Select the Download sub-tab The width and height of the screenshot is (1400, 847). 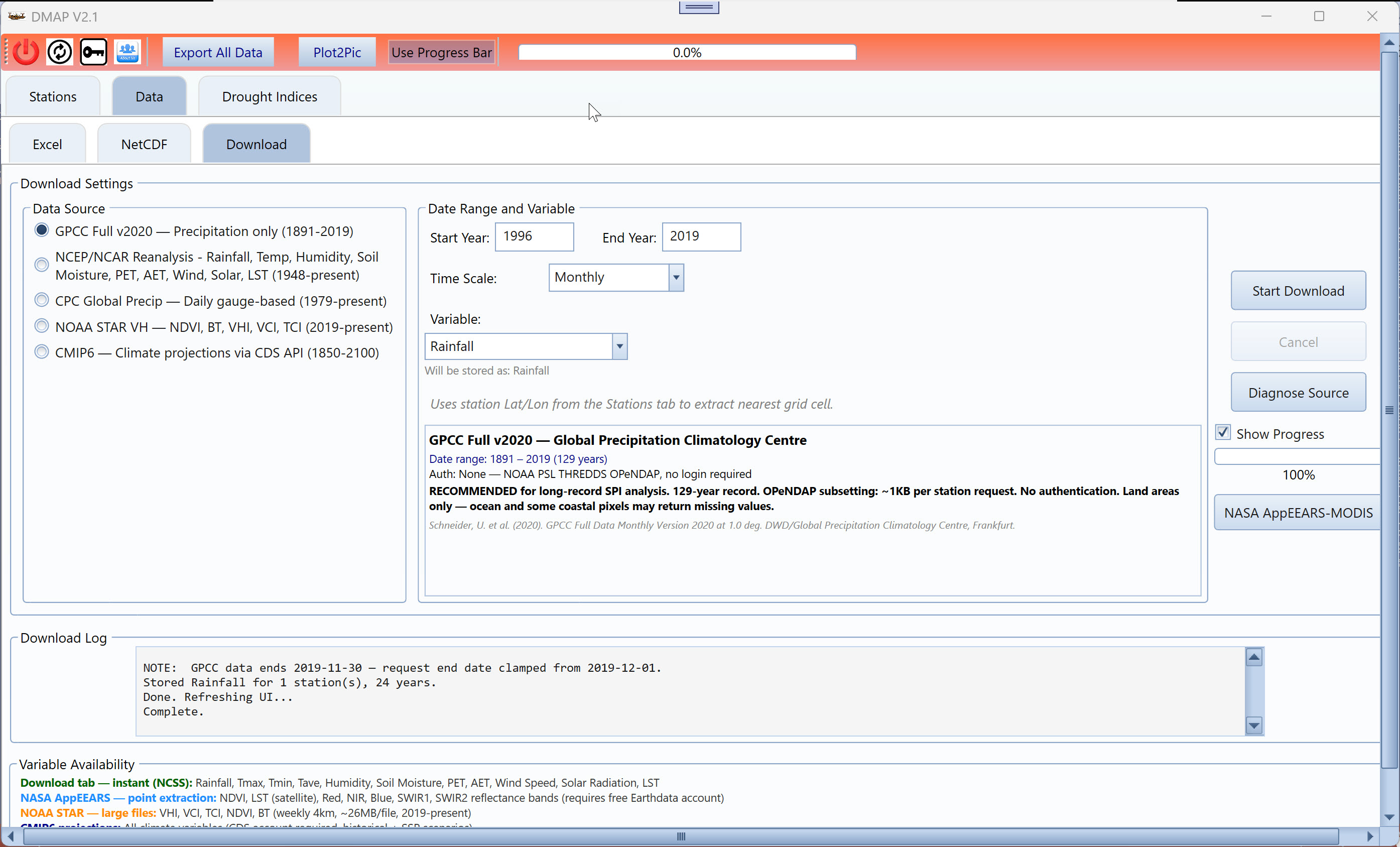[x=256, y=145]
